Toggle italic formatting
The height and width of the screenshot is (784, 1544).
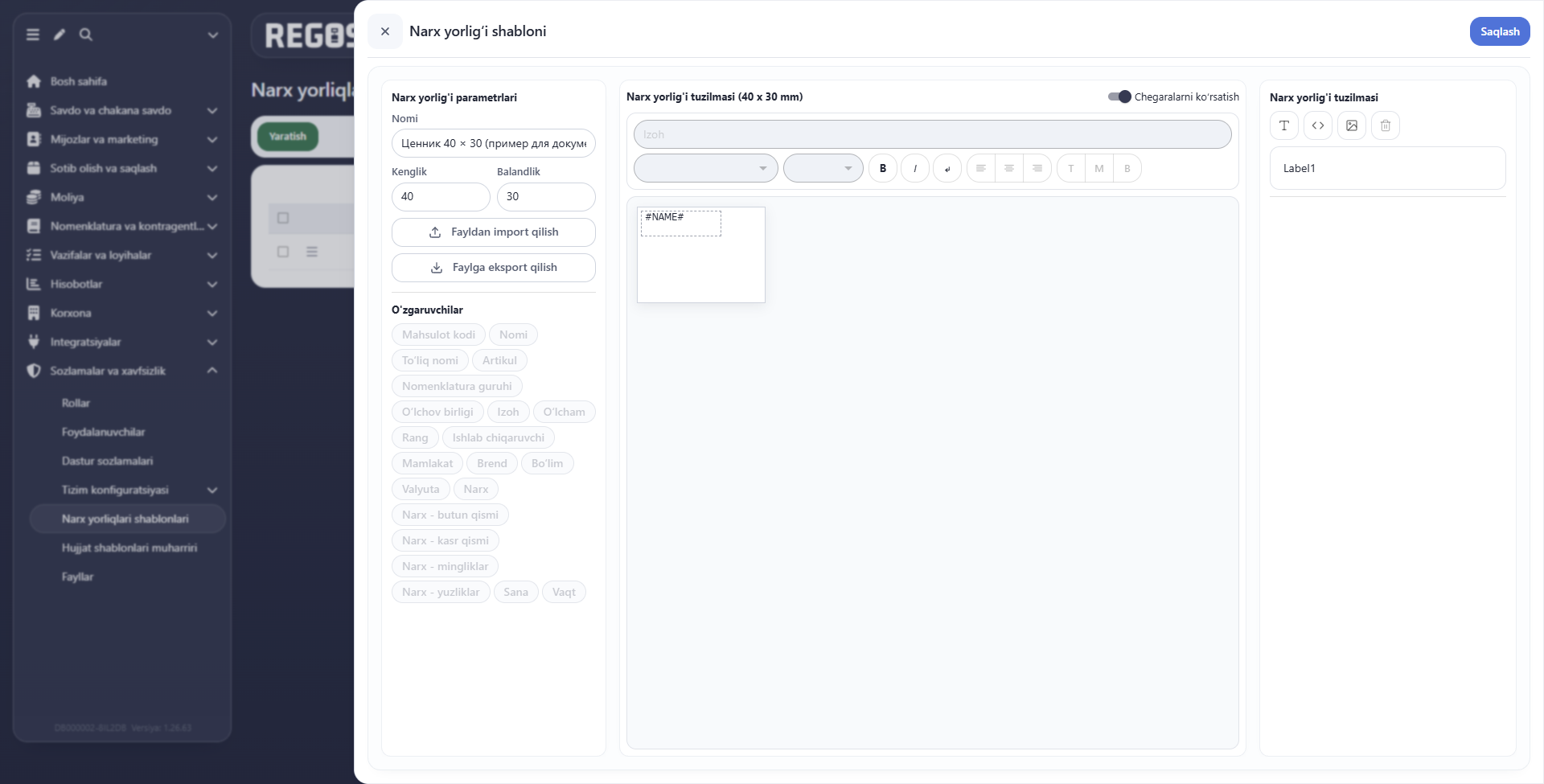pyautogui.click(x=915, y=168)
